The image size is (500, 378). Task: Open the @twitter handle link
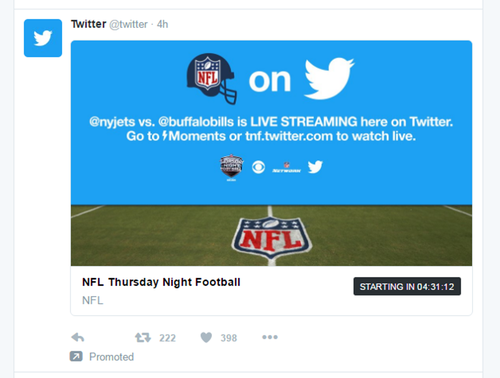(x=128, y=24)
